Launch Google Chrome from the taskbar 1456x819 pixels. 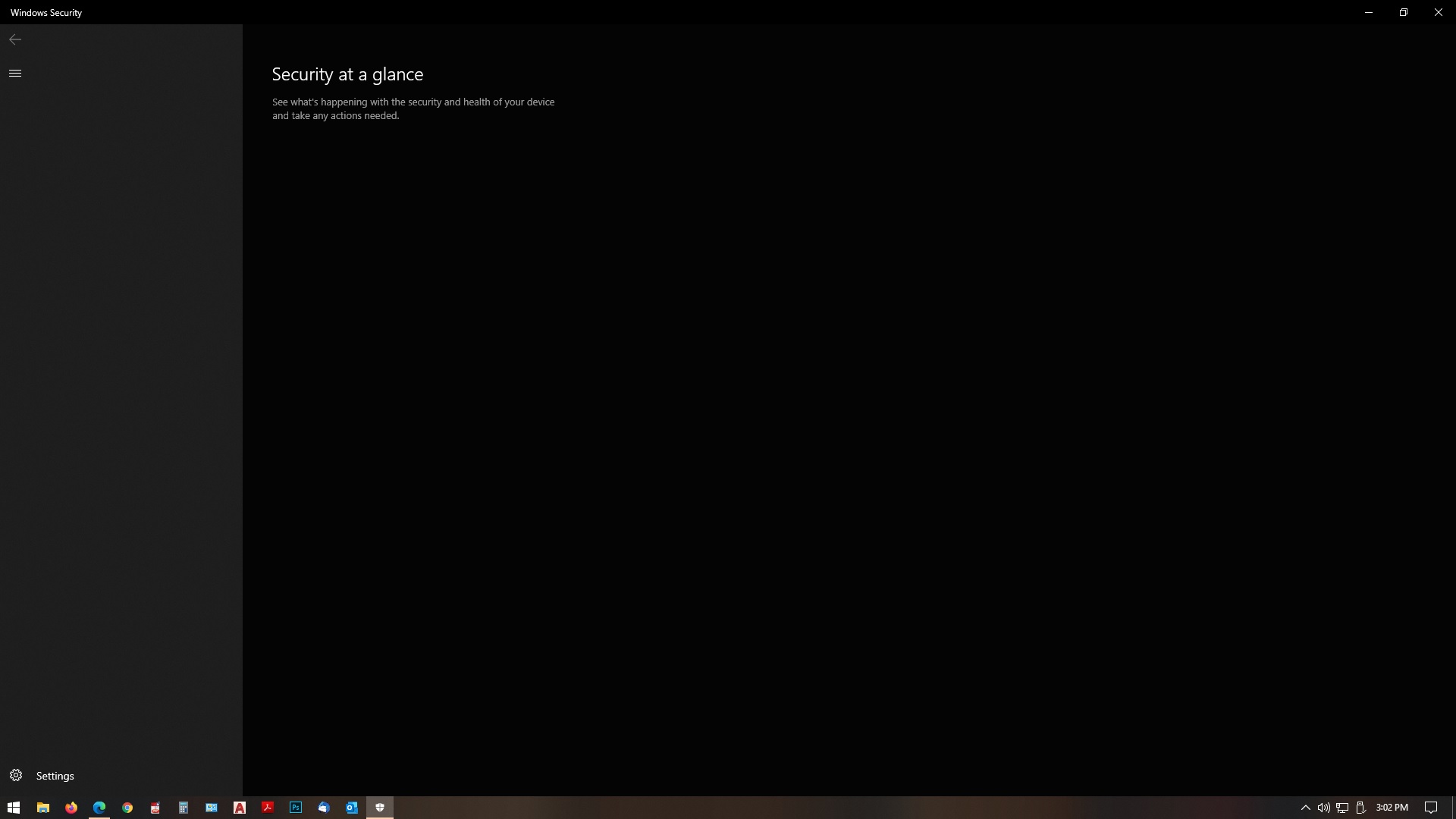pyautogui.click(x=127, y=808)
